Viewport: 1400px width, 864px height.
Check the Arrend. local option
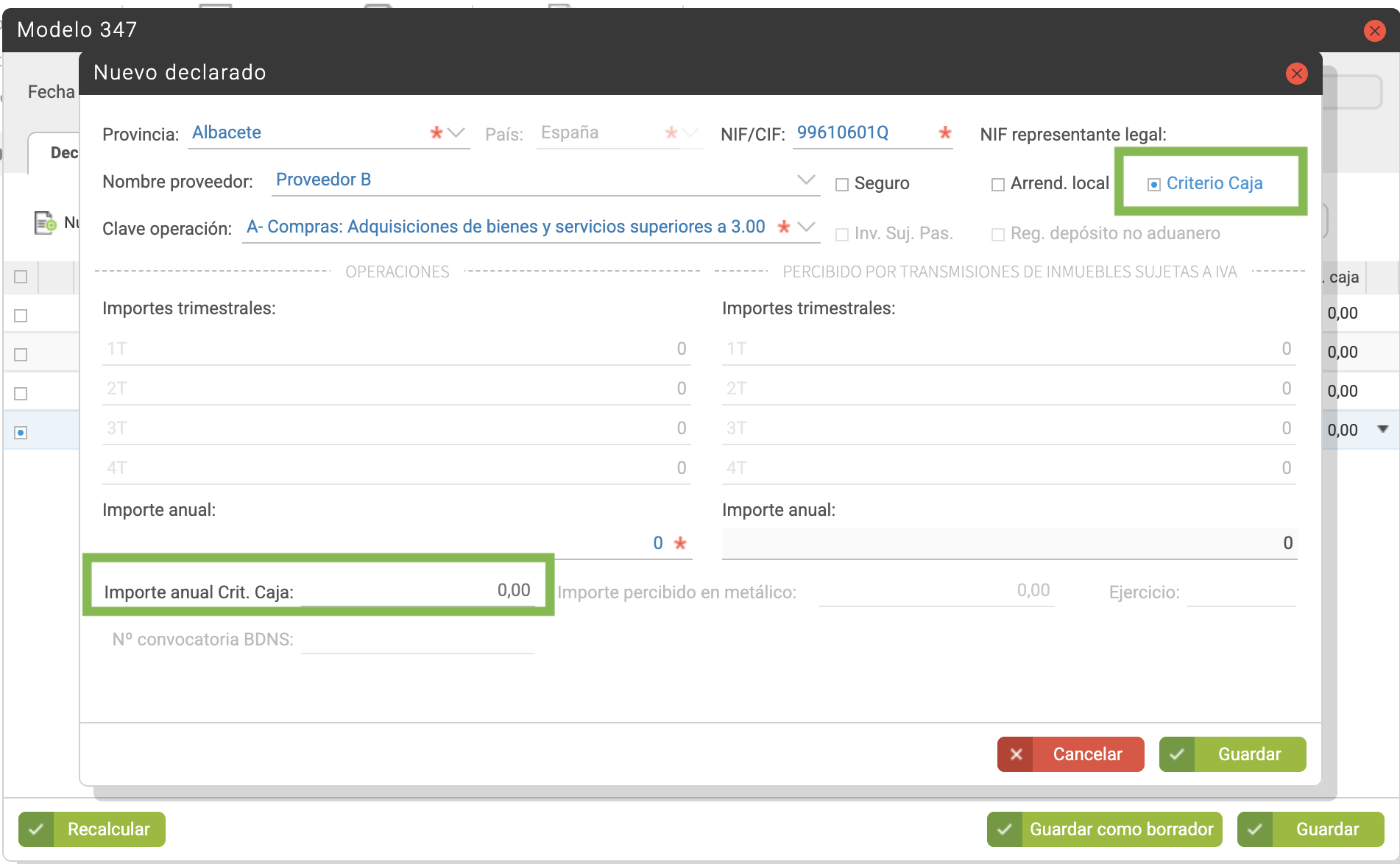[x=998, y=185]
